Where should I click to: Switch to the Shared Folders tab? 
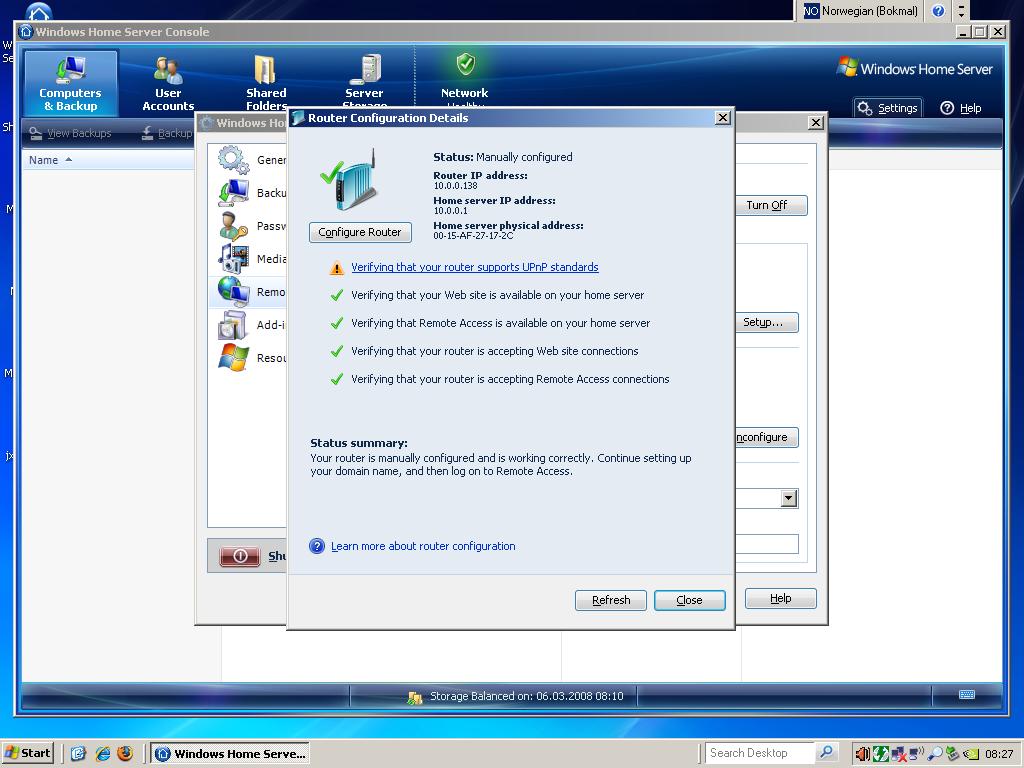tap(266, 83)
